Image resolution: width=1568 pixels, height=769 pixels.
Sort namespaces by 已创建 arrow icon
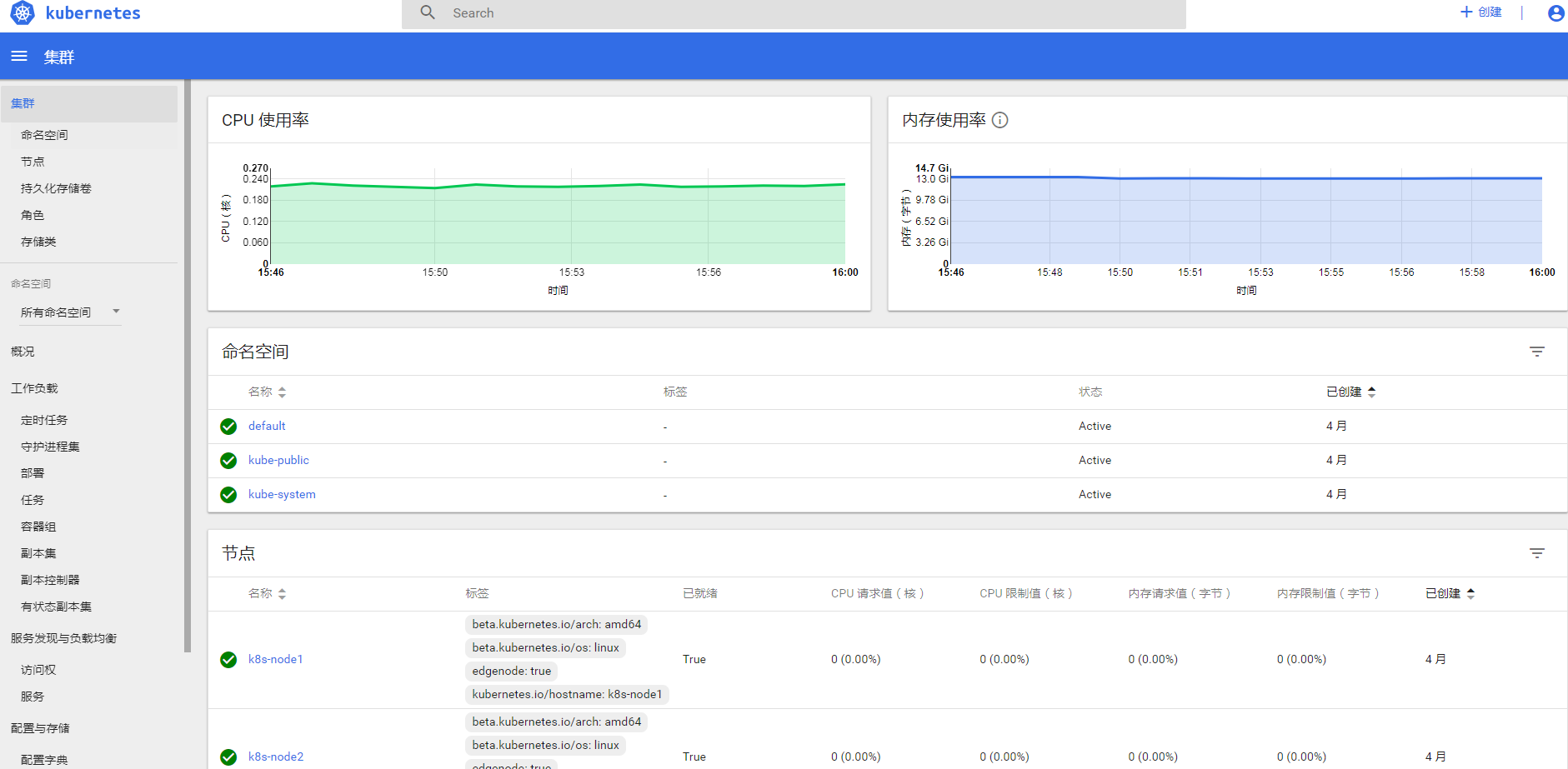coord(1371,392)
